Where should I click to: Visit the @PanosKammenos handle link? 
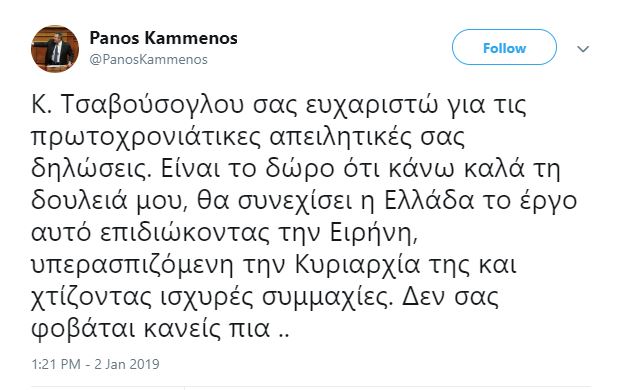148,60
